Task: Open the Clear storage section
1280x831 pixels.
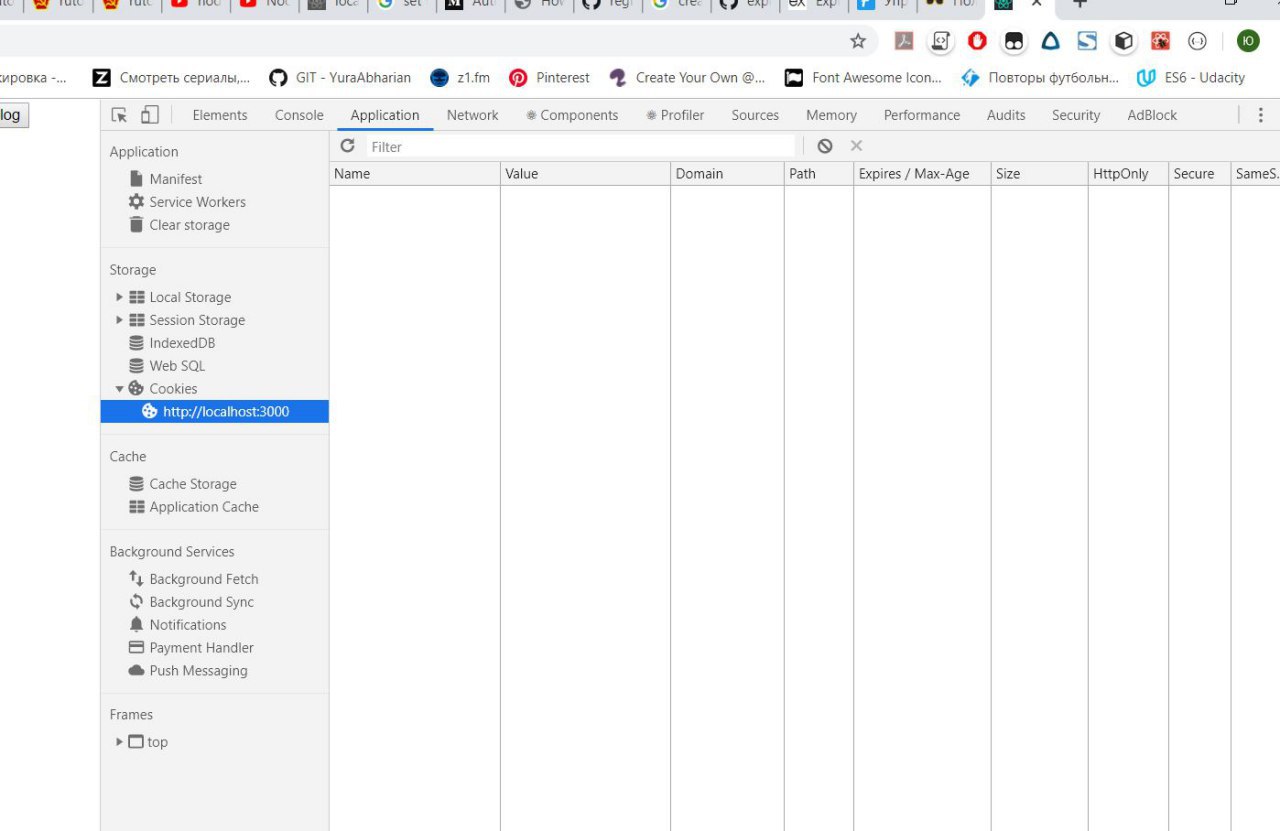Action: coord(179,225)
